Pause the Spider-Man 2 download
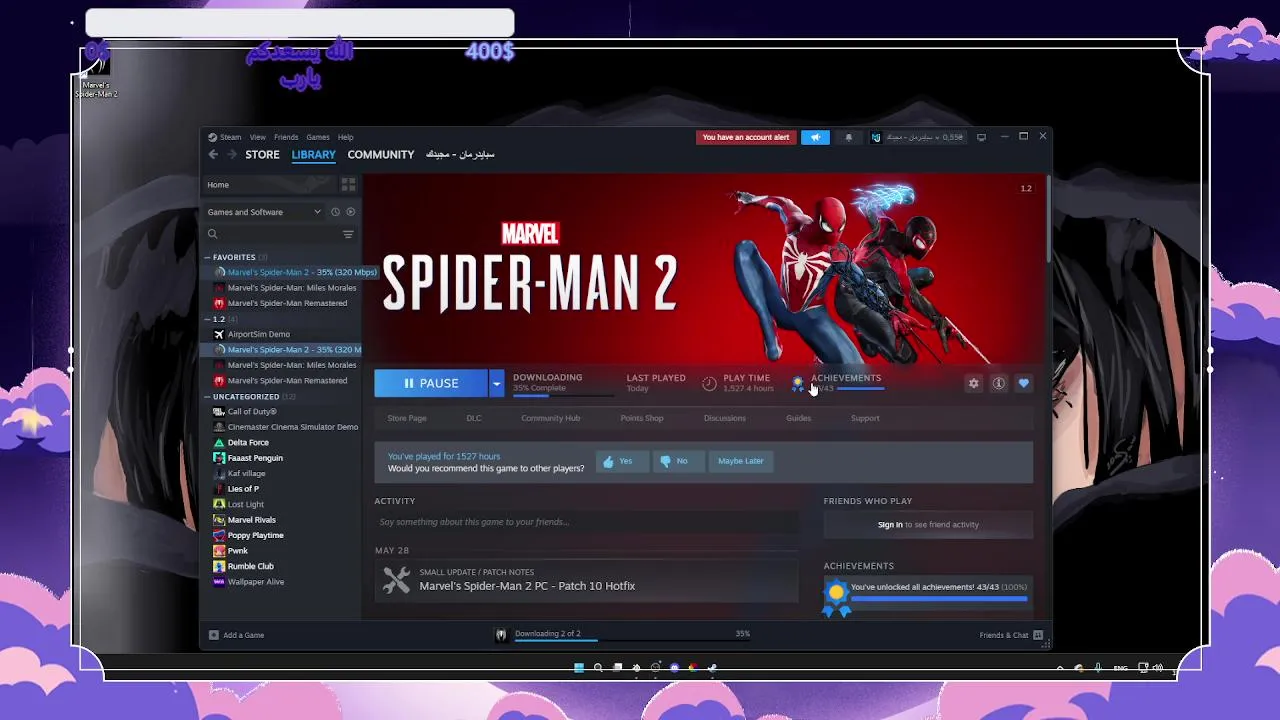This screenshot has height=720, width=1280. (431, 383)
